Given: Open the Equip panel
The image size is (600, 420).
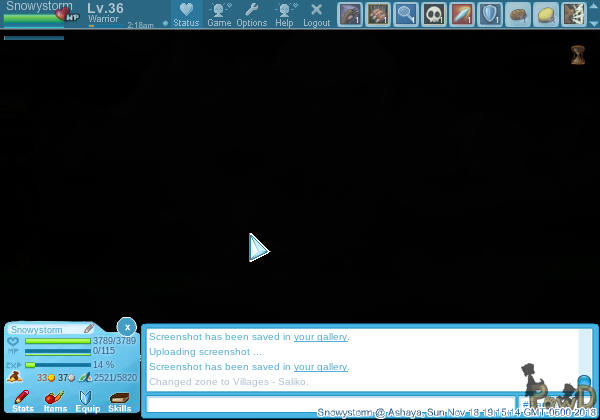Looking at the screenshot, I should pos(87,401).
